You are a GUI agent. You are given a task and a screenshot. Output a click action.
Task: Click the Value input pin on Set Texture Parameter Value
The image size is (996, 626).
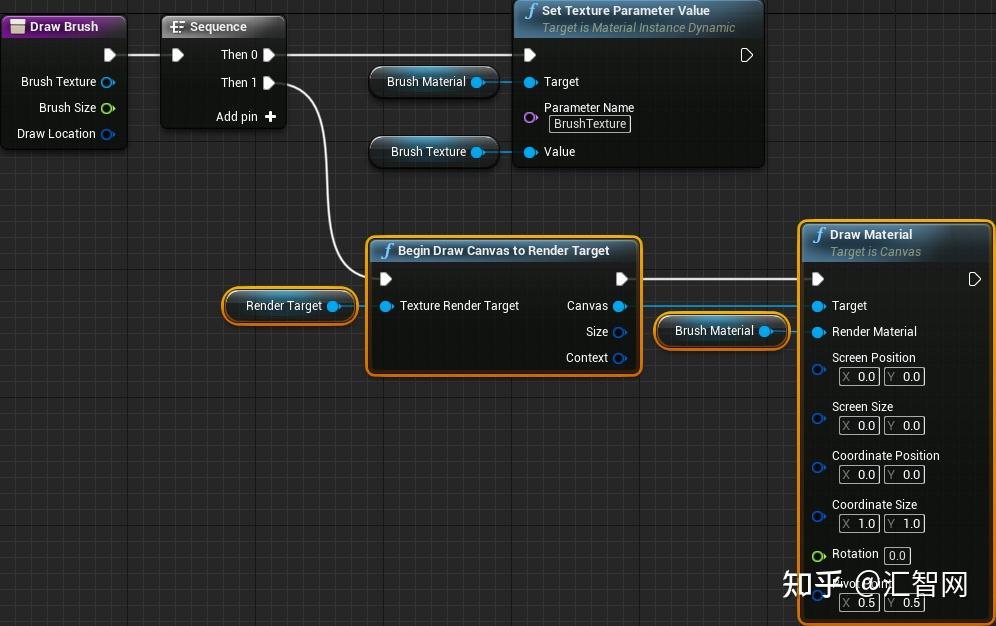point(531,152)
